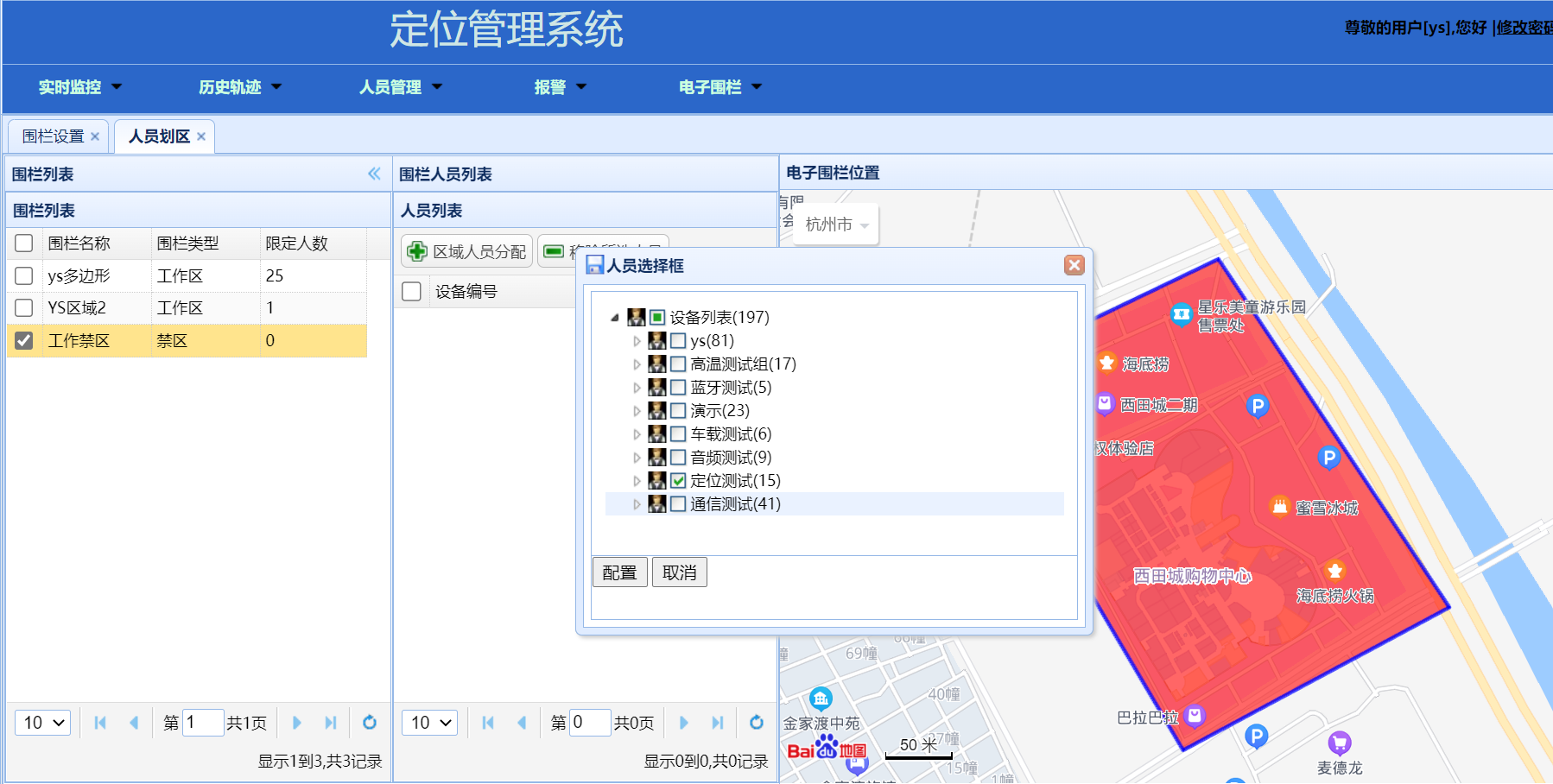The height and width of the screenshot is (784, 1553).
Task: Click the green plus 区域人员分配 icon
Action: (417, 251)
